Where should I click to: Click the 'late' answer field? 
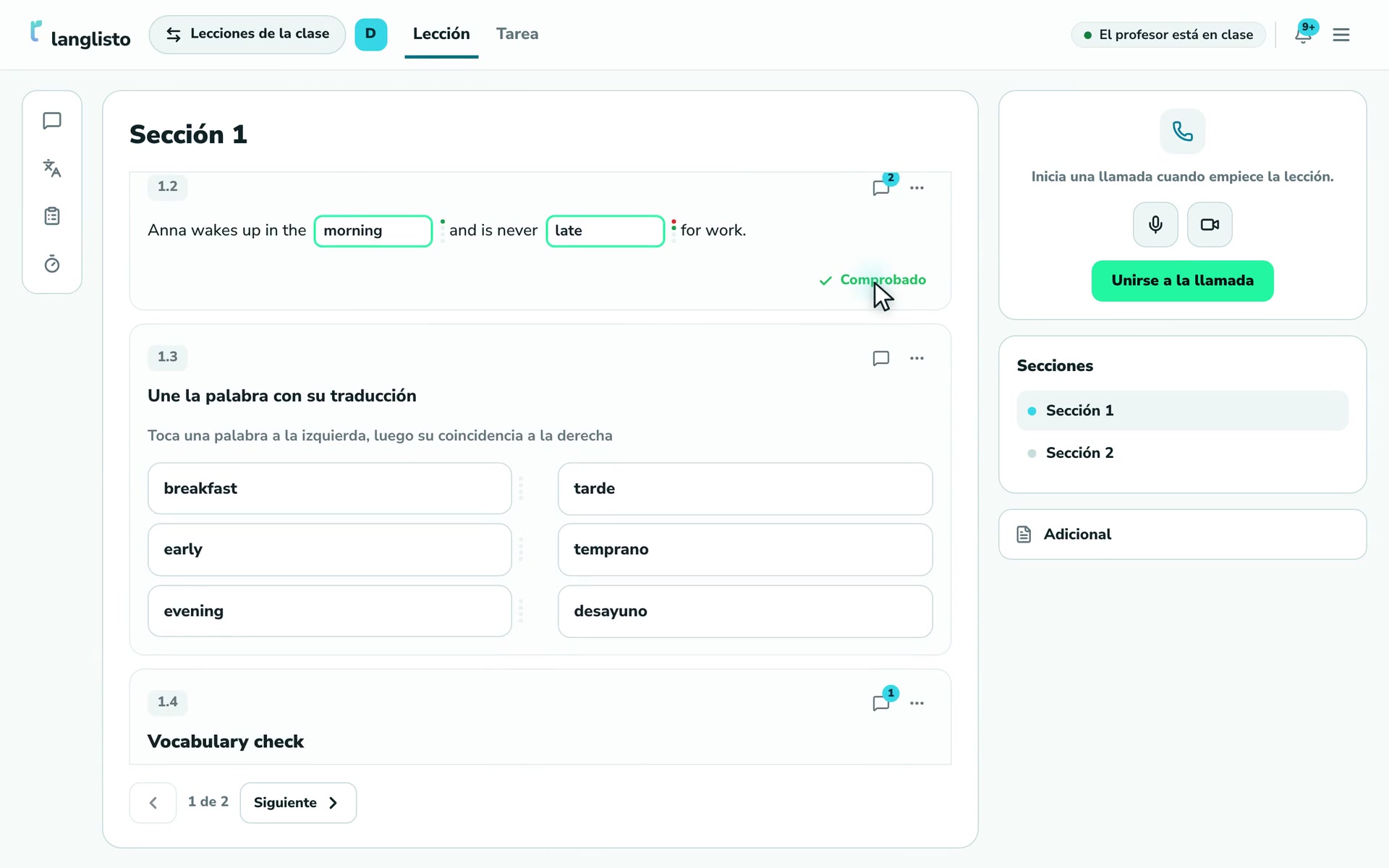click(x=605, y=231)
